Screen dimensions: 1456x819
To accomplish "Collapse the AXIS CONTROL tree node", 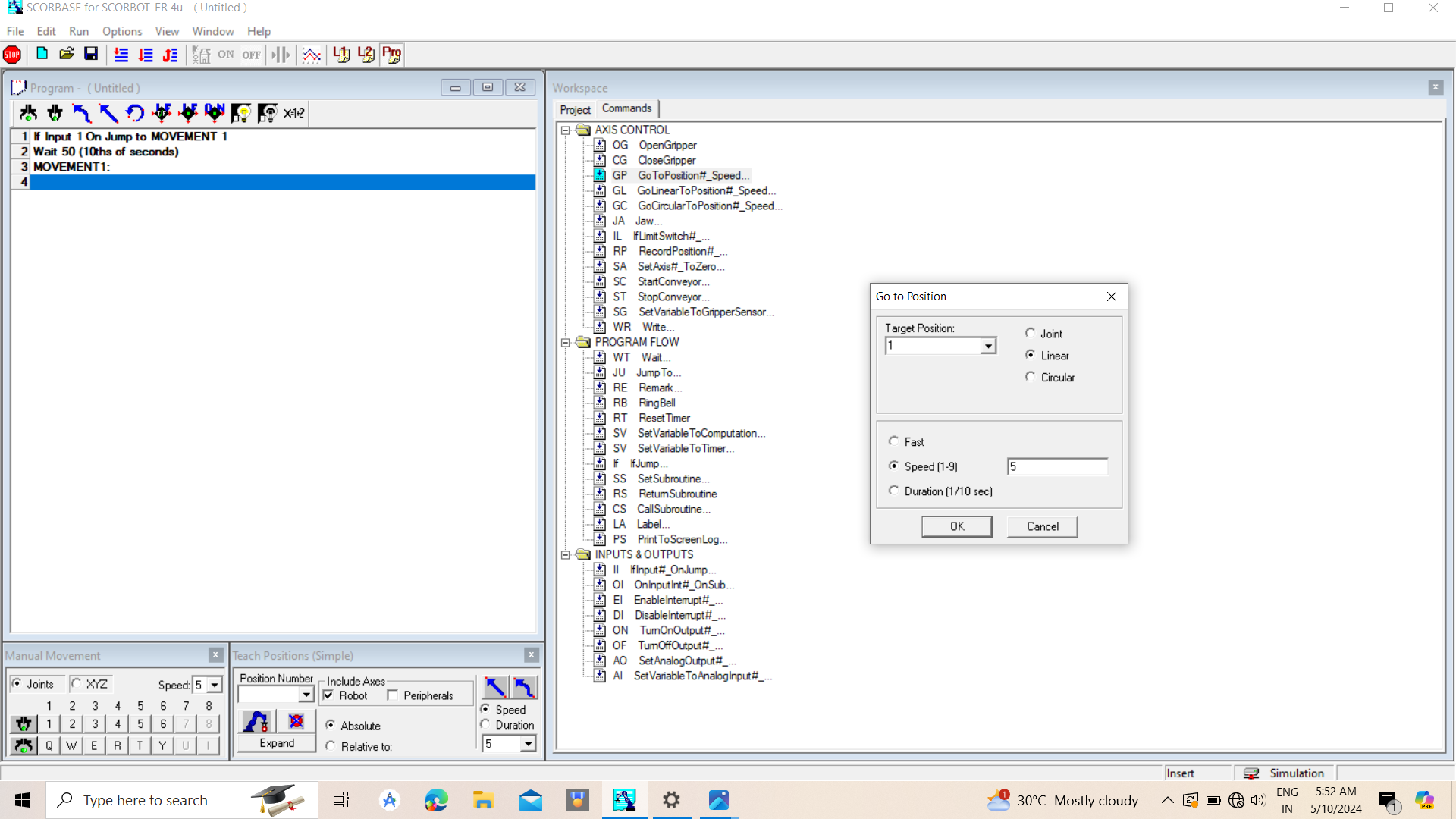I will pyautogui.click(x=566, y=130).
